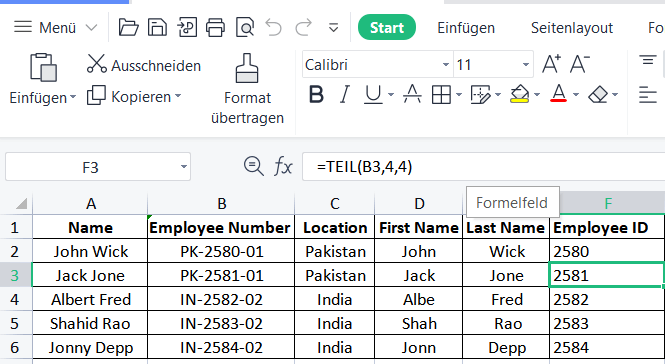Expand the fill color dropdown arrow
Viewport: 665px width, 364px height.
coord(537,95)
